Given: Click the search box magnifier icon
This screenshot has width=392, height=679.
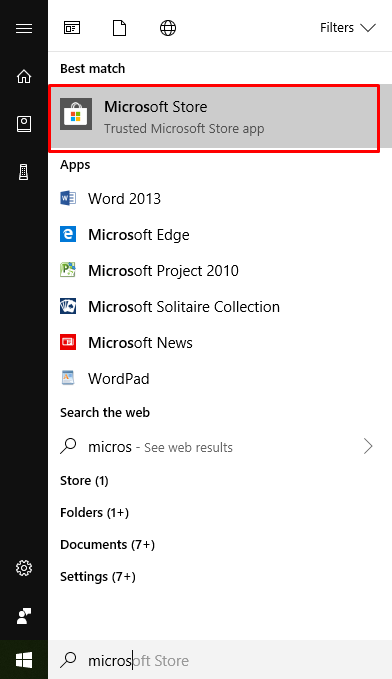Looking at the screenshot, I should [68, 660].
